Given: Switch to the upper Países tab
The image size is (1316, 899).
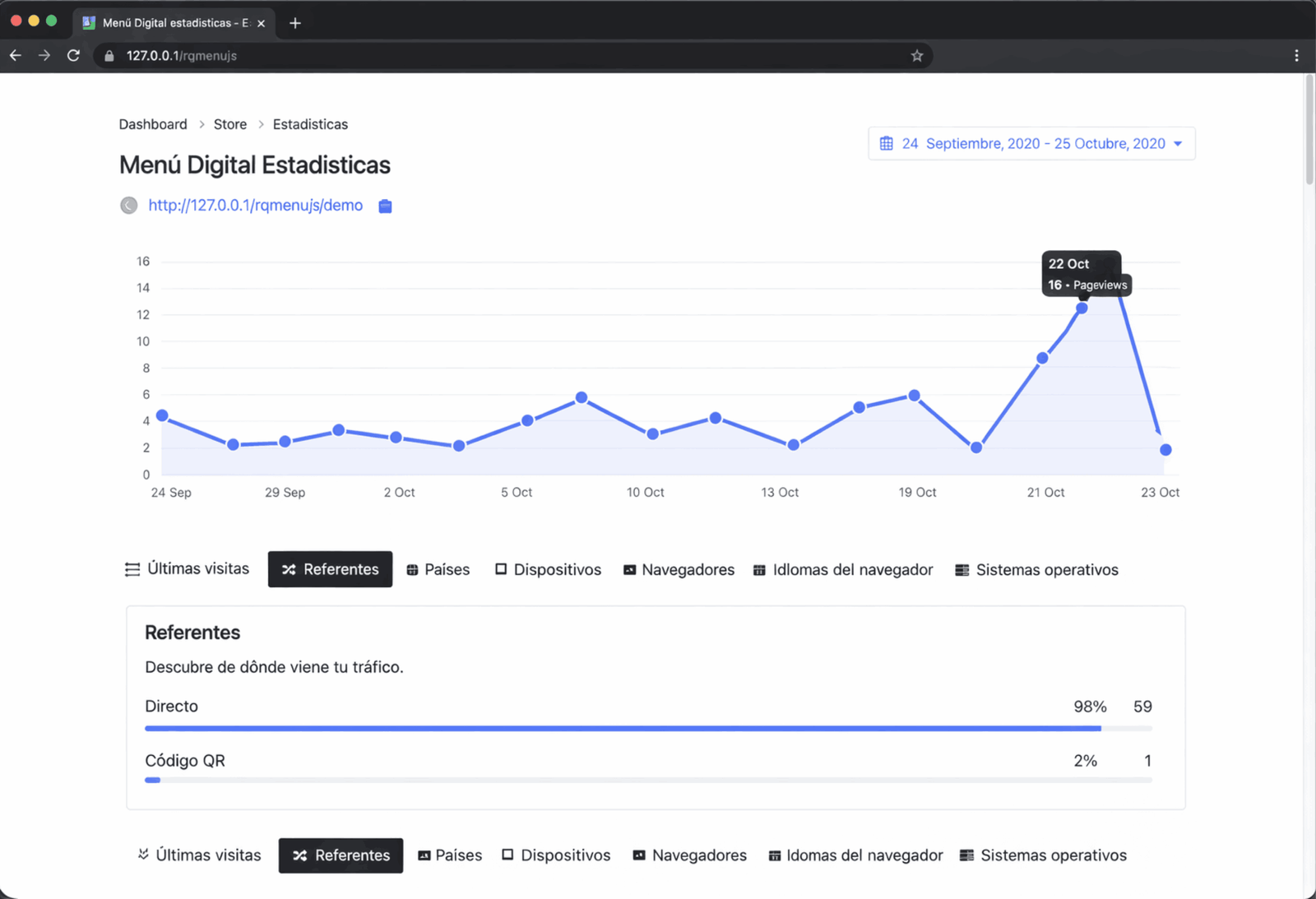Looking at the screenshot, I should coord(438,569).
